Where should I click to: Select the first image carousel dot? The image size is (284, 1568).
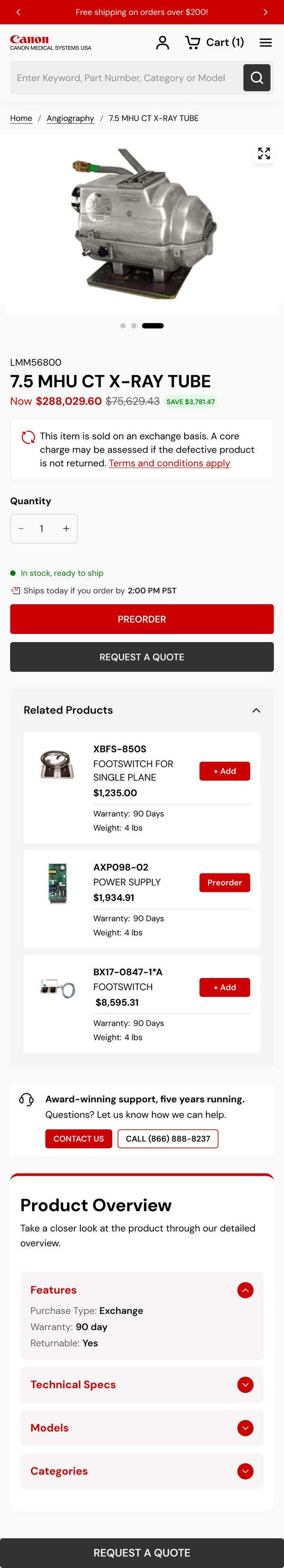click(123, 326)
